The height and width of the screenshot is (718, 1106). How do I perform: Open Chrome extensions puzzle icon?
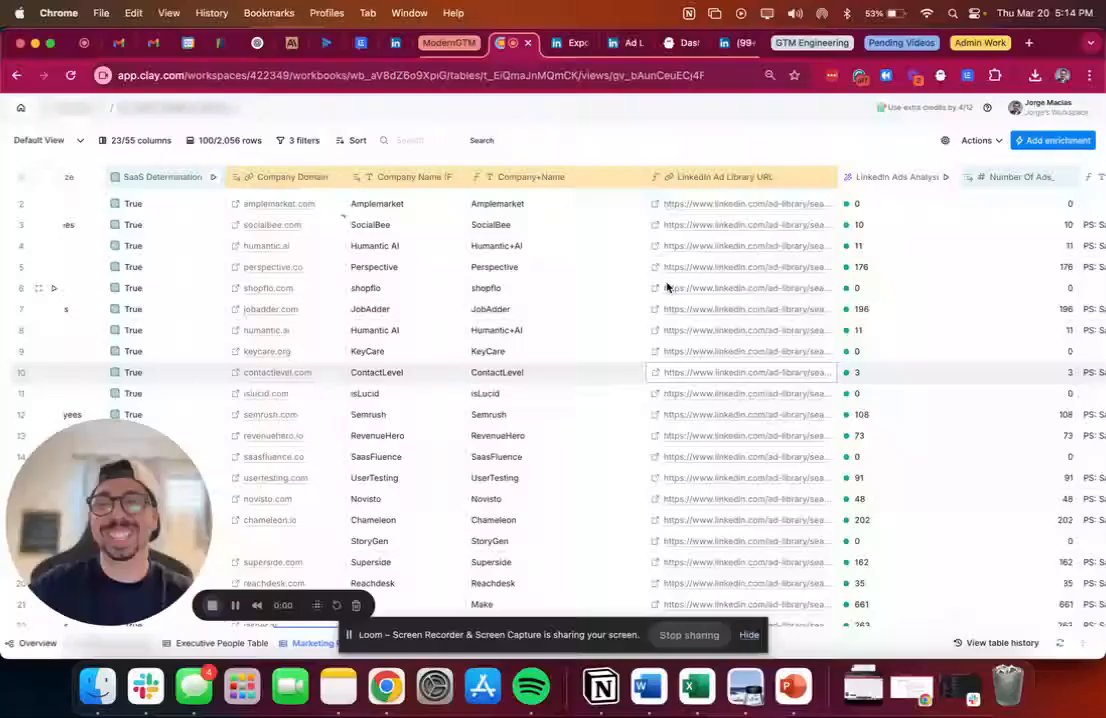click(995, 75)
